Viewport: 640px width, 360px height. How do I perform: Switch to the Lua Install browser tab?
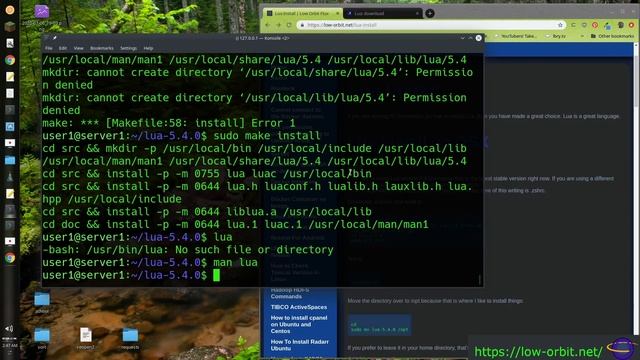click(303, 13)
